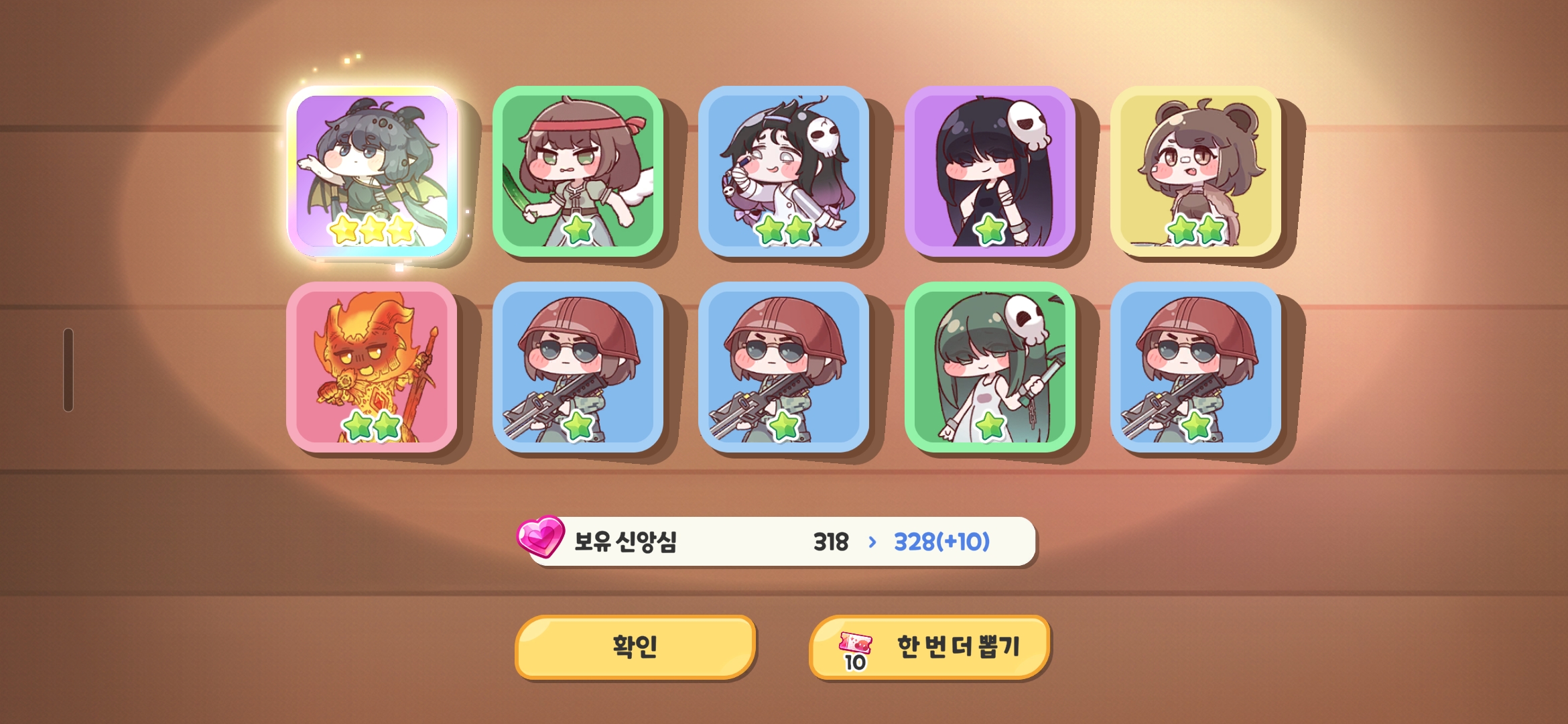Click the 확인 confirm button

coord(635,647)
